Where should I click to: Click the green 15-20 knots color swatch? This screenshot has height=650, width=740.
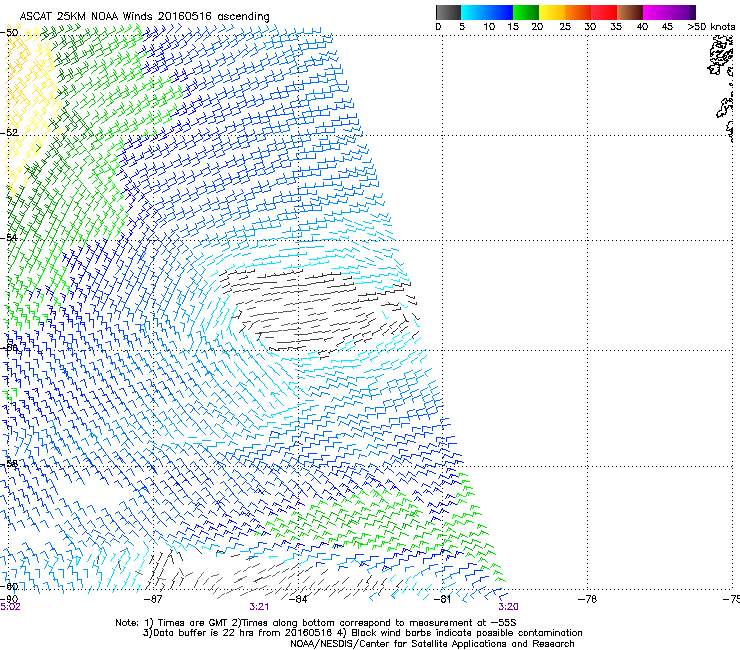click(526, 12)
